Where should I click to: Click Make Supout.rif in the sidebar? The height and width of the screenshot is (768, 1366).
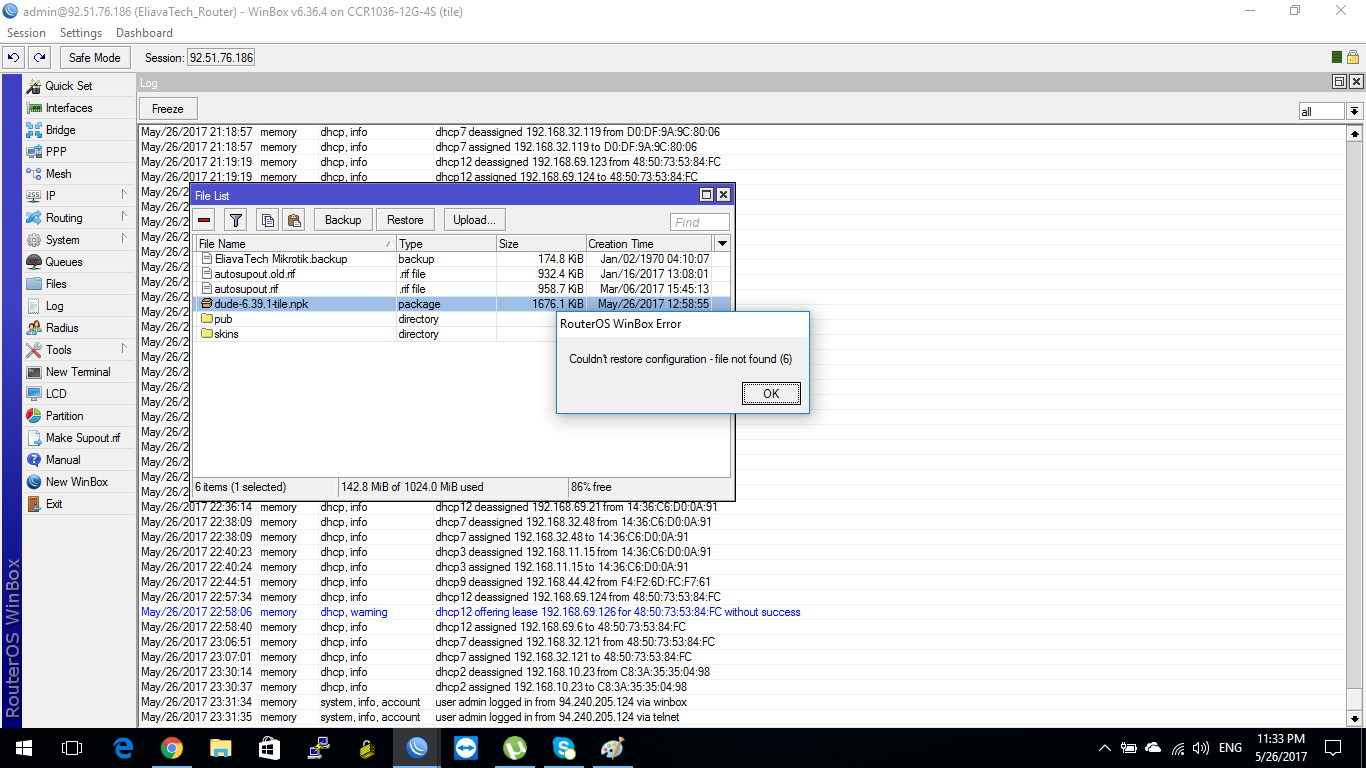pos(82,438)
